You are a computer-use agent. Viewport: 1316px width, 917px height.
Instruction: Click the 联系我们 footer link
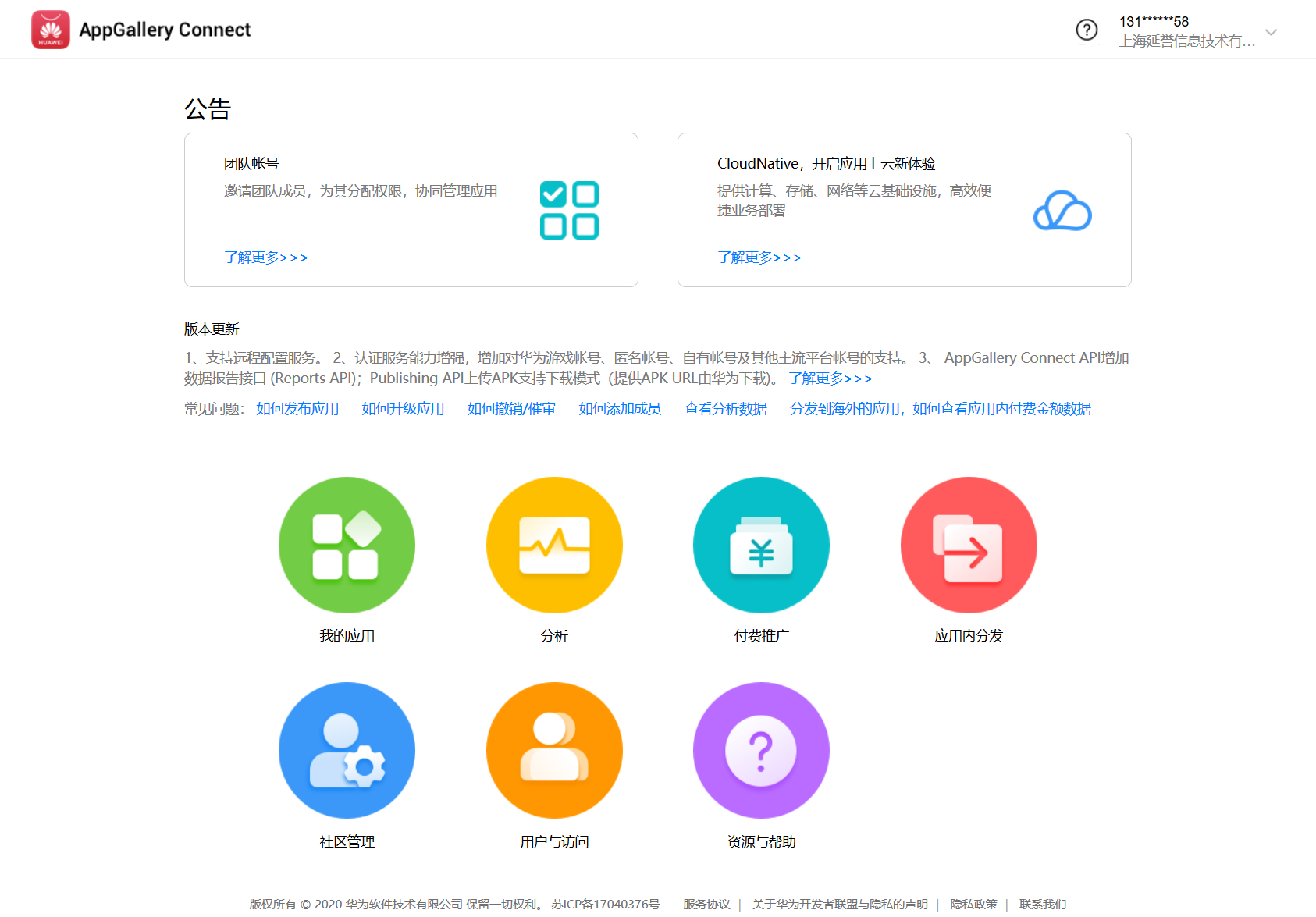(x=1043, y=904)
